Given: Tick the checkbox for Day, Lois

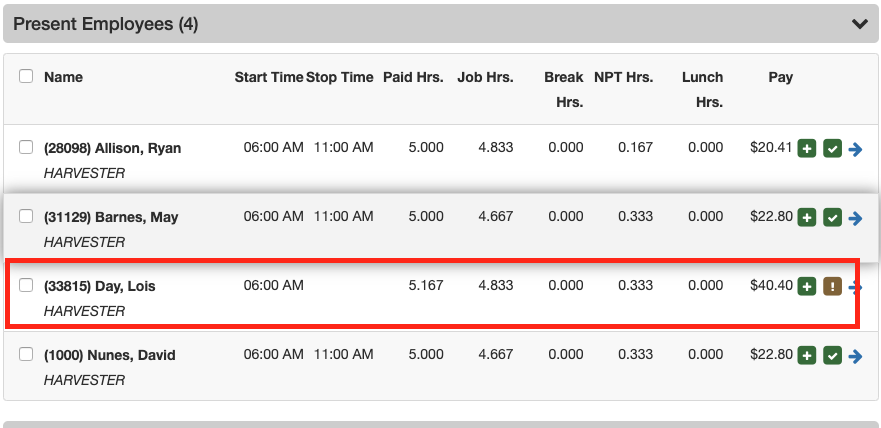Looking at the screenshot, I should click(x=27, y=286).
